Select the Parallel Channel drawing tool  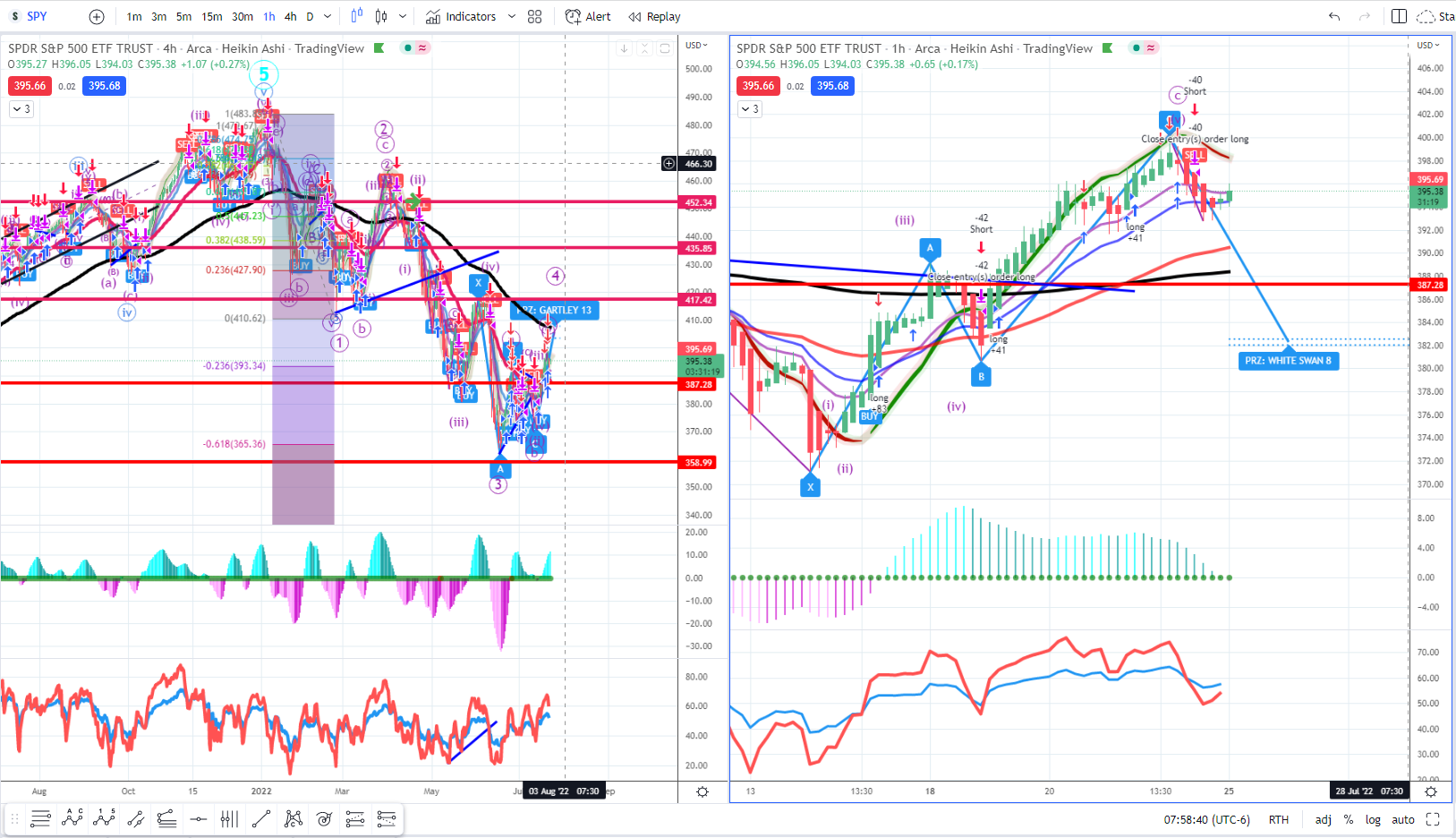coord(136,818)
